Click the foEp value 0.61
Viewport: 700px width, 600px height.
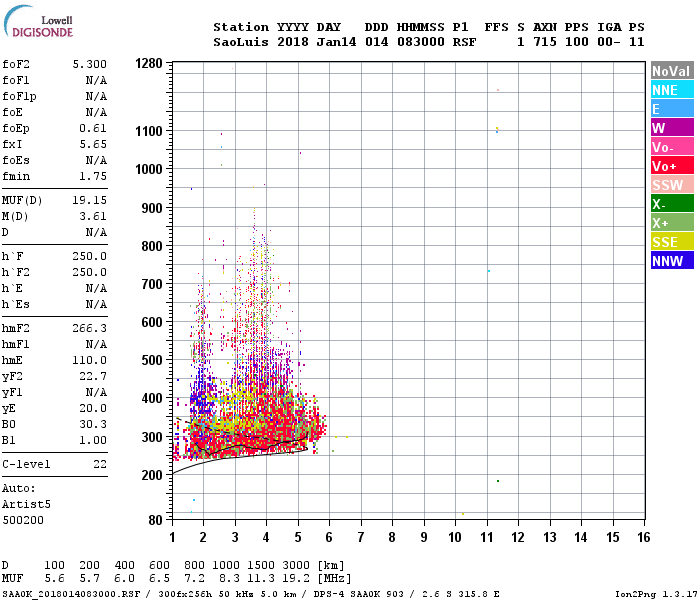coord(93,128)
